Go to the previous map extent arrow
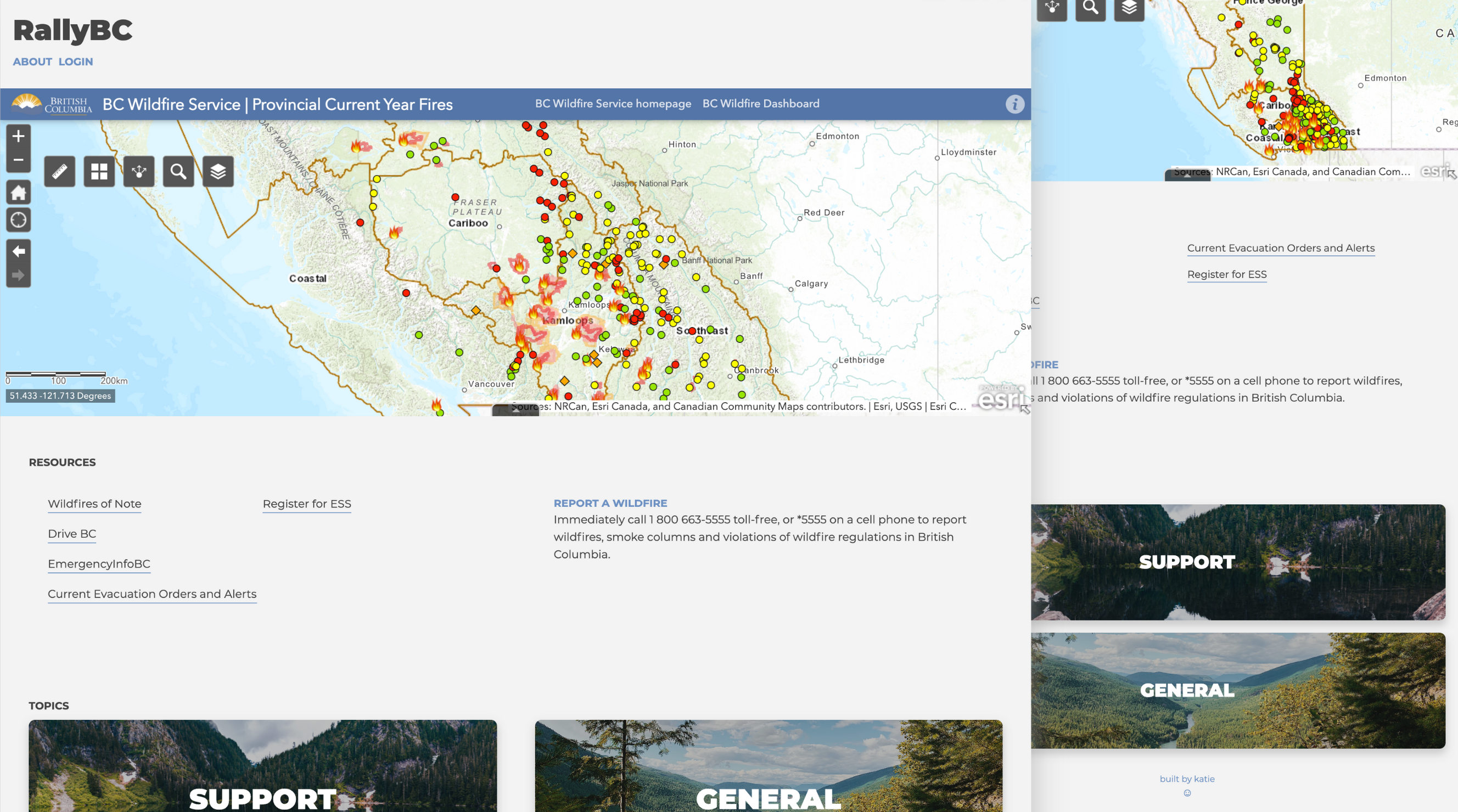 [x=18, y=251]
